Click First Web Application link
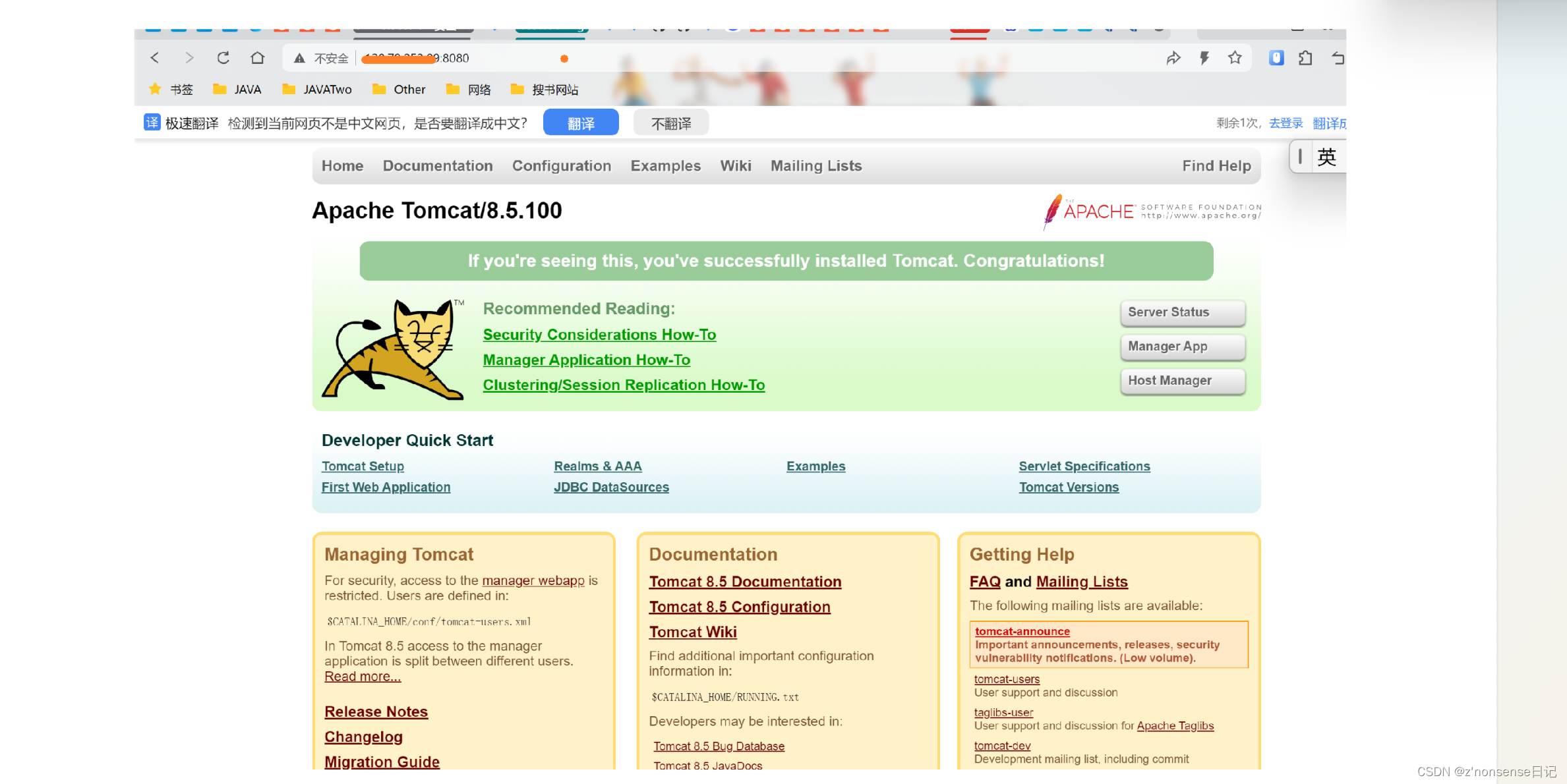Screen dimensions: 1567x784 tap(385, 487)
